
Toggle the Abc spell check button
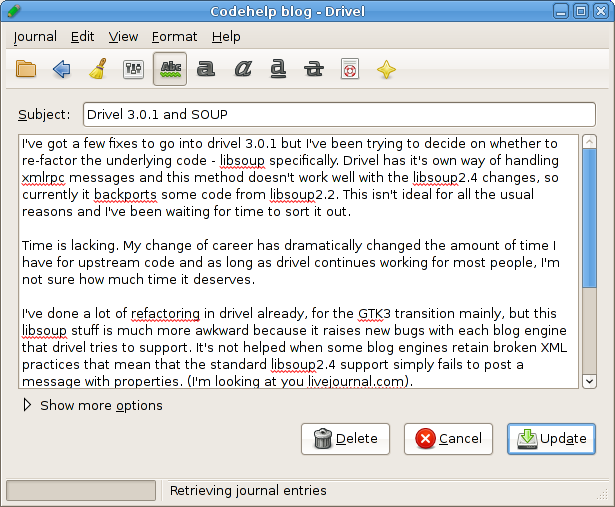pos(170,69)
